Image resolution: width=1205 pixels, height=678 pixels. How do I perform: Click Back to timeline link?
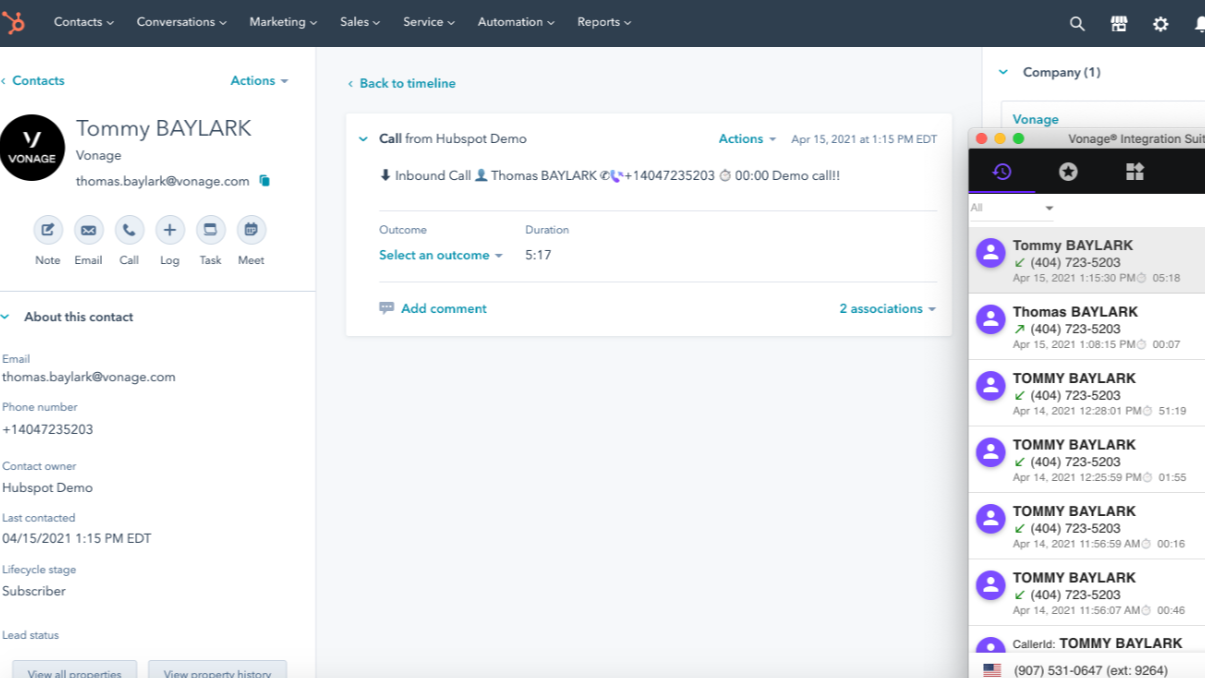click(x=406, y=84)
